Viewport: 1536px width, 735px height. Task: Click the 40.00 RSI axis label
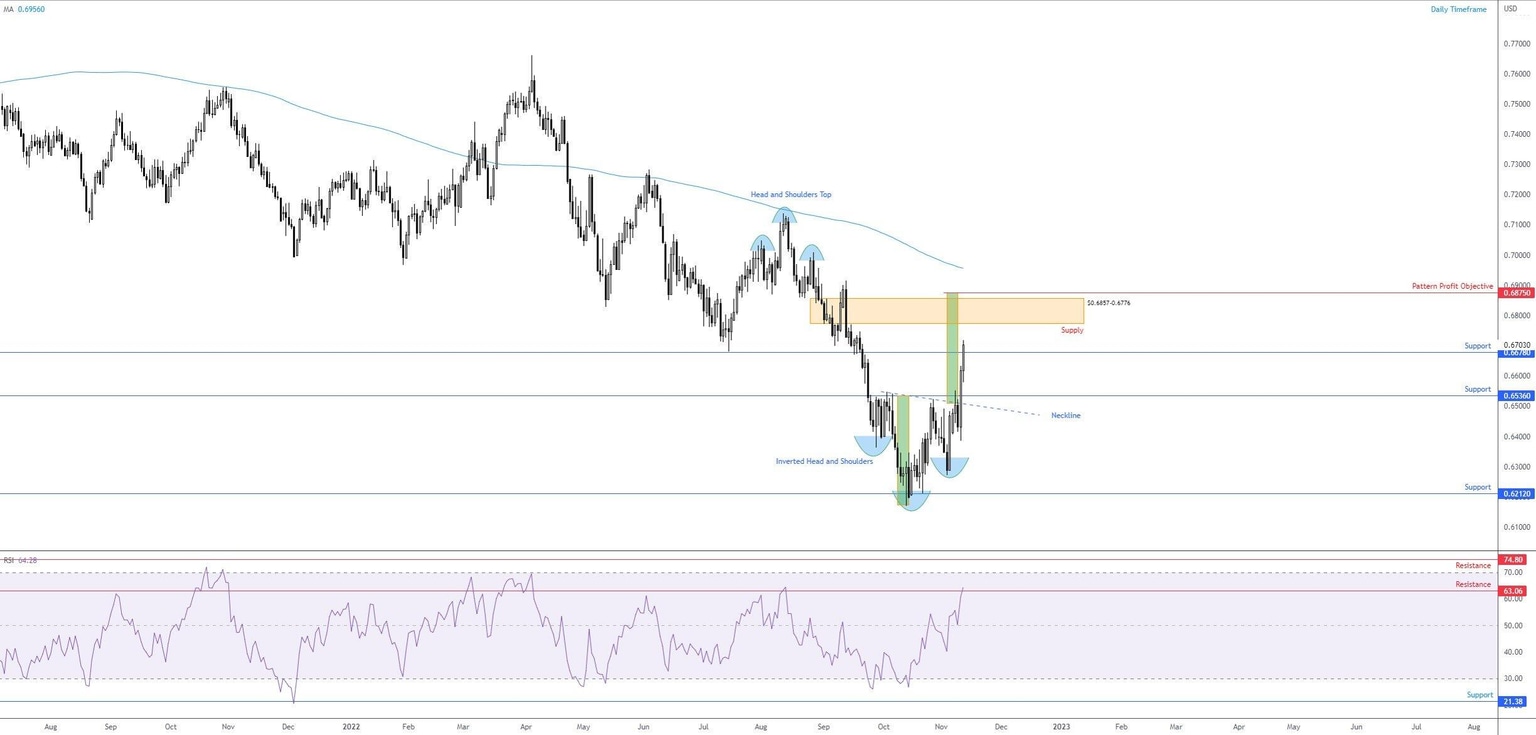coord(1513,652)
